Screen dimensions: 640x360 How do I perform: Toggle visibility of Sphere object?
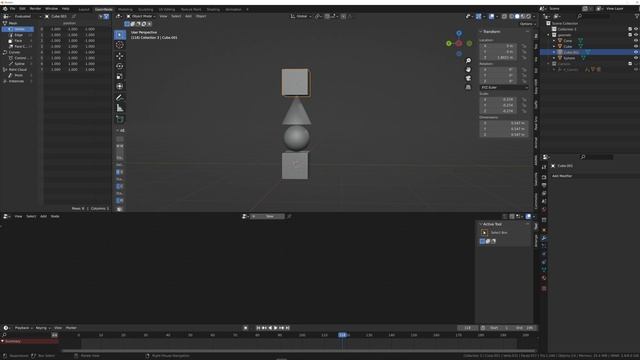click(x=636, y=58)
